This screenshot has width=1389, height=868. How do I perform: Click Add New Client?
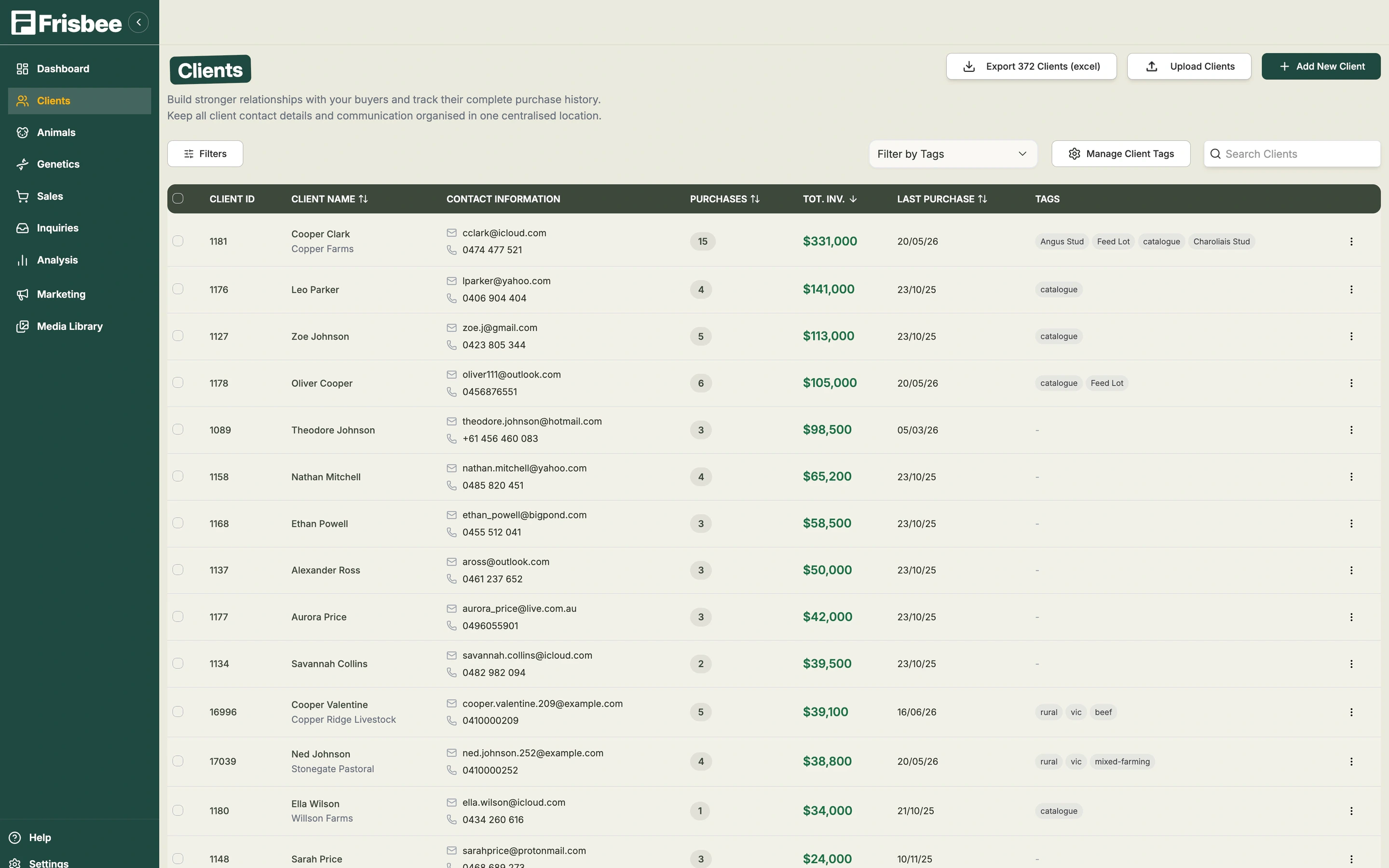[1321, 67]
